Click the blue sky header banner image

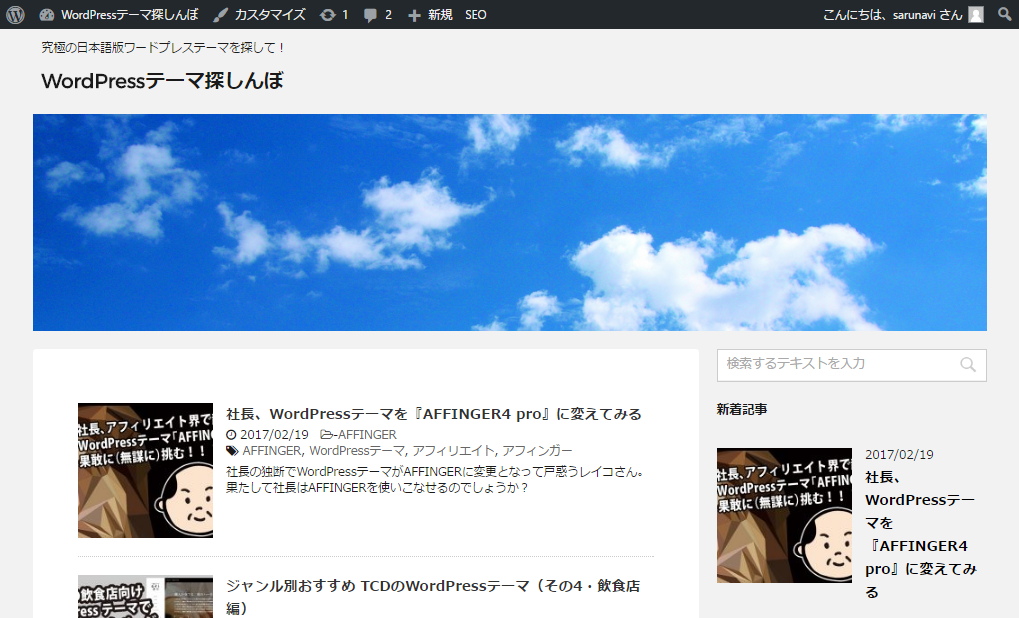click(x=509, y=222)
